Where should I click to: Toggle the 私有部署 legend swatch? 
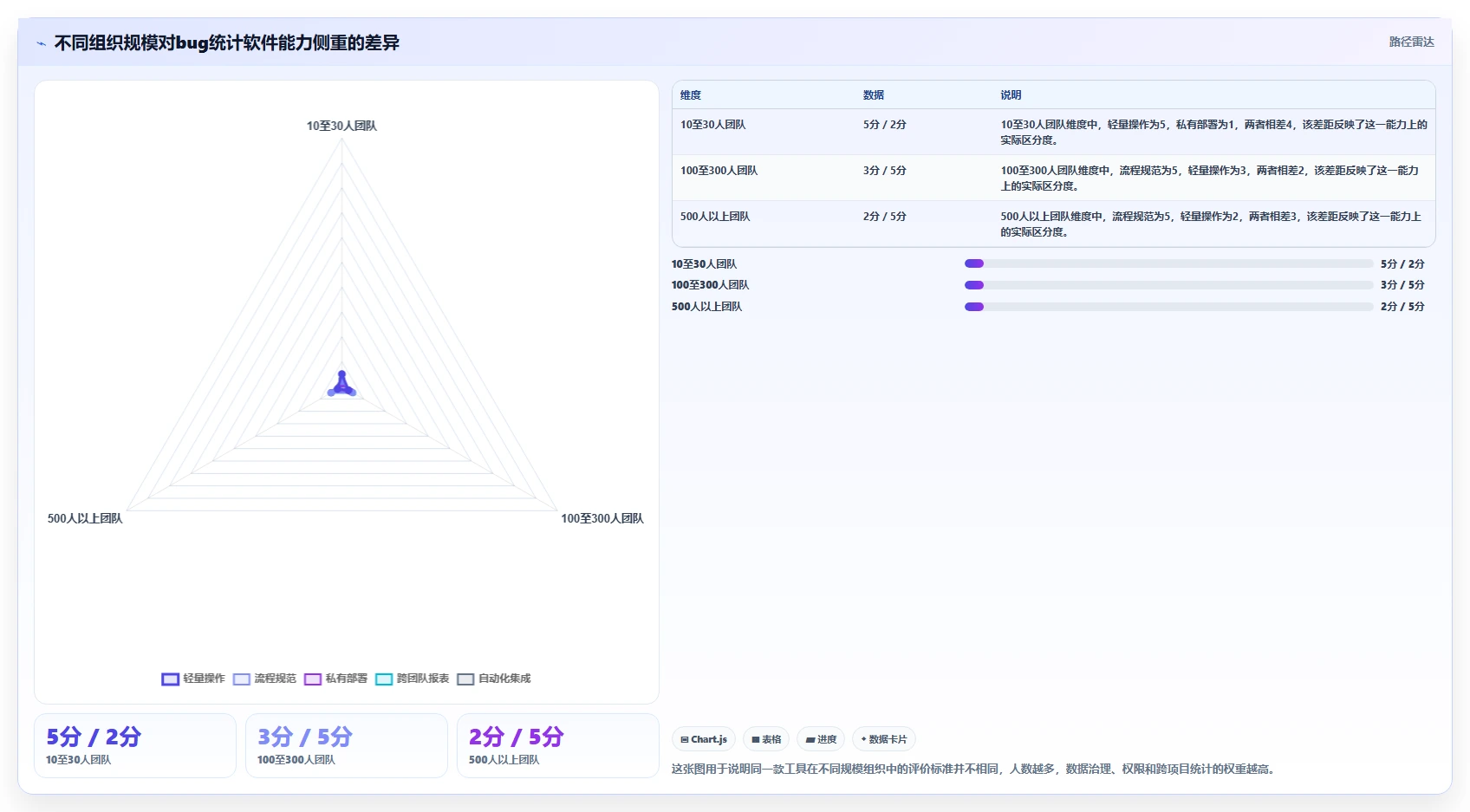[x=313, y=679]
